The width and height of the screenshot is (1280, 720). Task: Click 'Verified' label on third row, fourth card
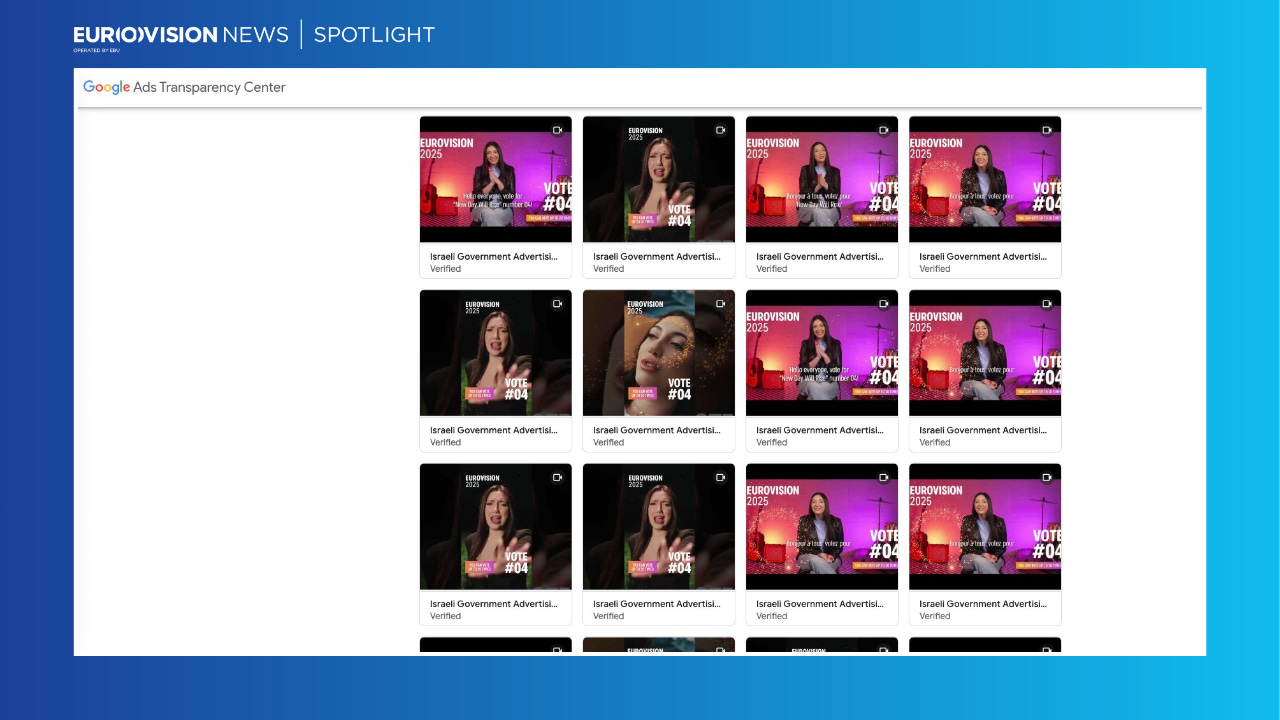pos(935,616)
